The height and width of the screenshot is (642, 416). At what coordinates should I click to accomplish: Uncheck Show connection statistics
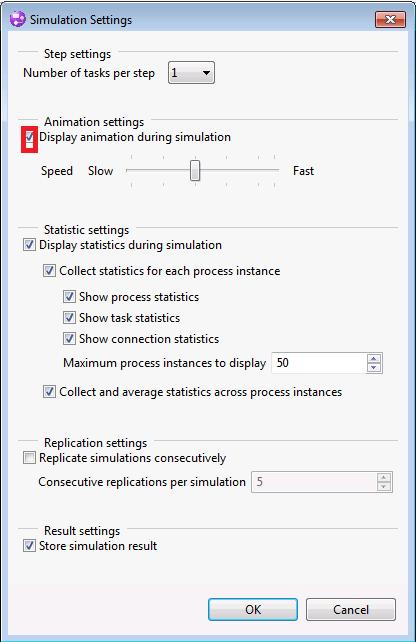69,339
